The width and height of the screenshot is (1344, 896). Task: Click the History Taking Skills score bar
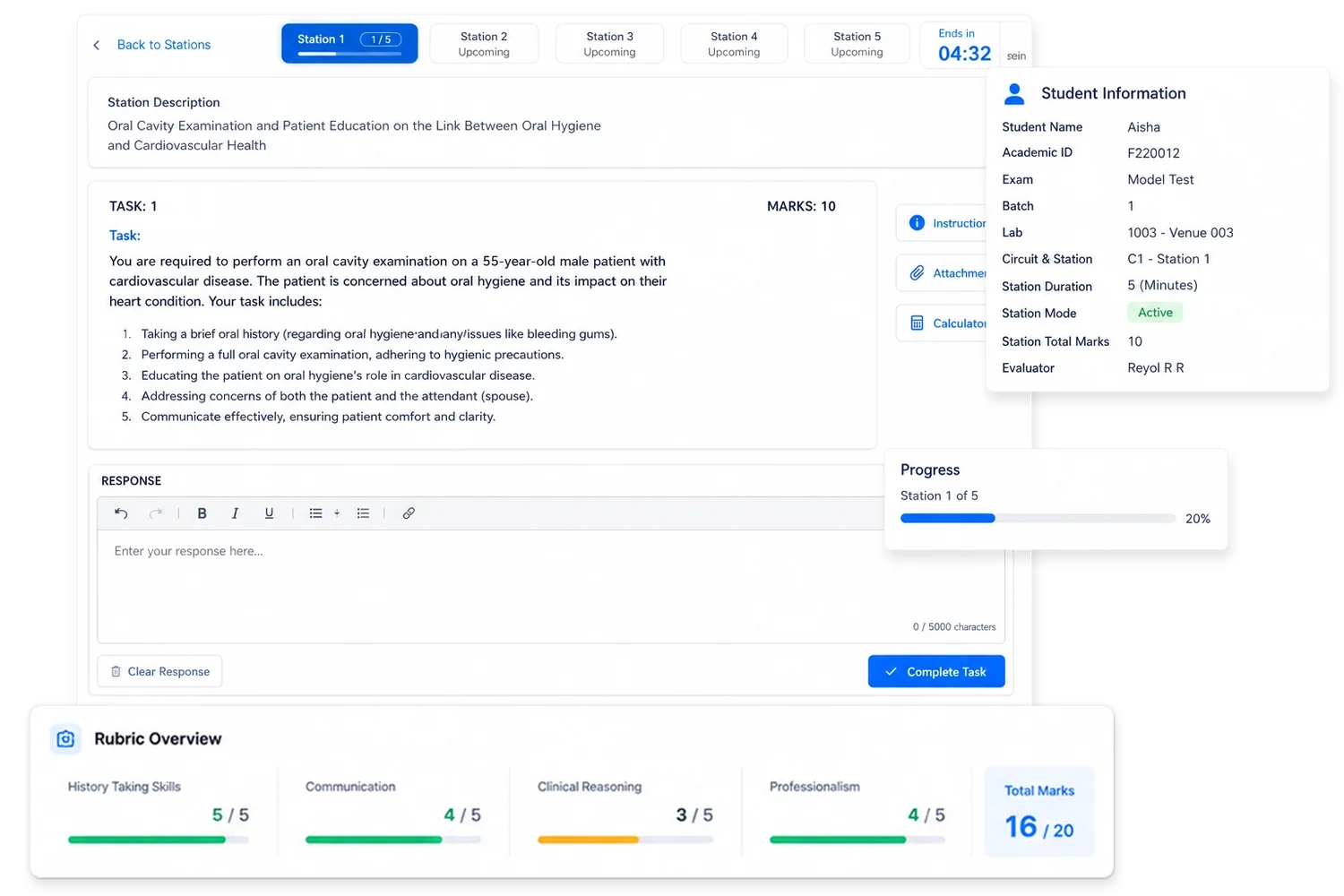[159, 840]
